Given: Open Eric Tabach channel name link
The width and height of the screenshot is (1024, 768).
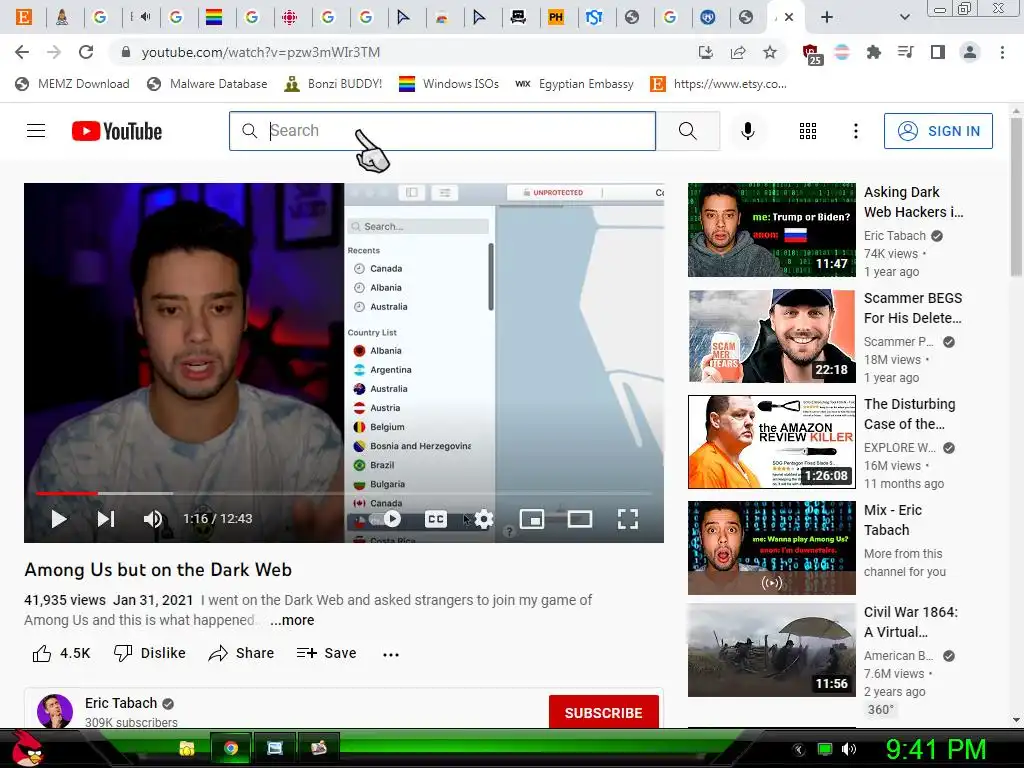Looking at the screenshot, I should [x=121, y=703].
